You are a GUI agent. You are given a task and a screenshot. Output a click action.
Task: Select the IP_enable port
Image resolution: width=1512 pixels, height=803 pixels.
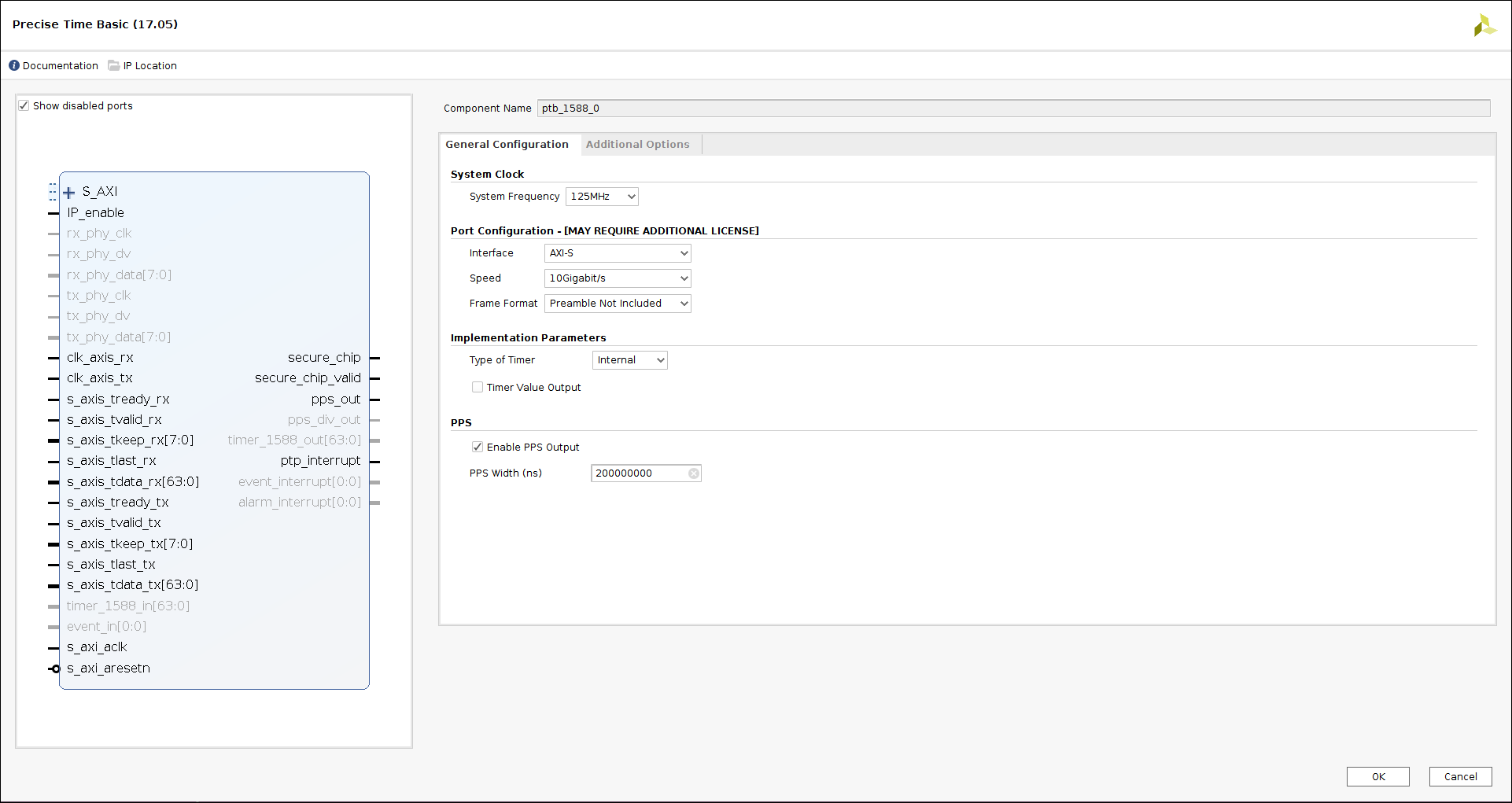(x=95, y=213)
